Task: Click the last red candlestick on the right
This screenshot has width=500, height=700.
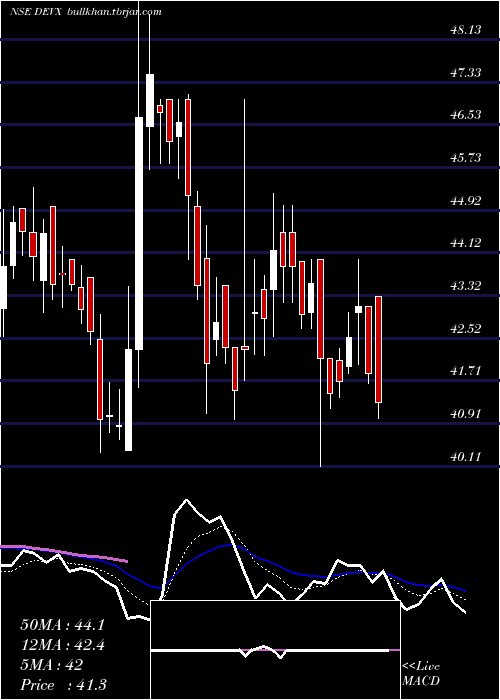Action: click(379, 349)
